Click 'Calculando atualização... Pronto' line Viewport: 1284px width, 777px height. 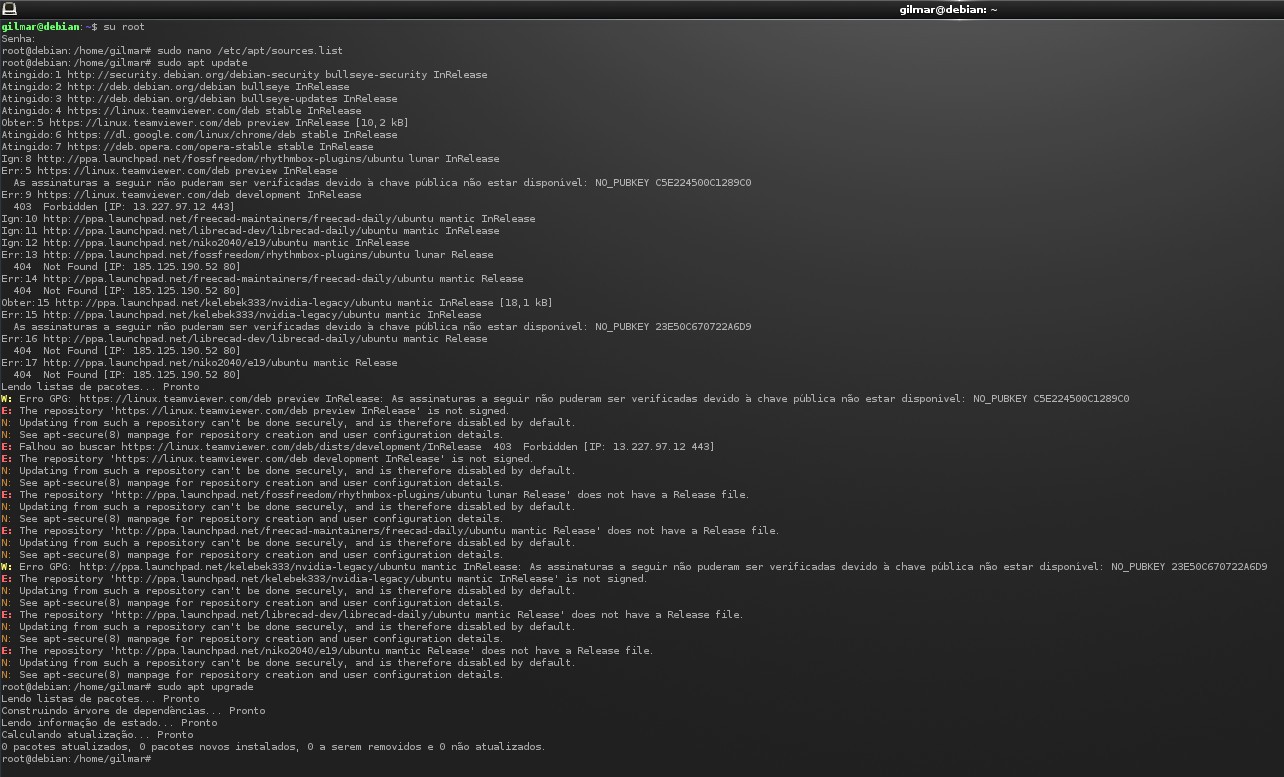97,734
